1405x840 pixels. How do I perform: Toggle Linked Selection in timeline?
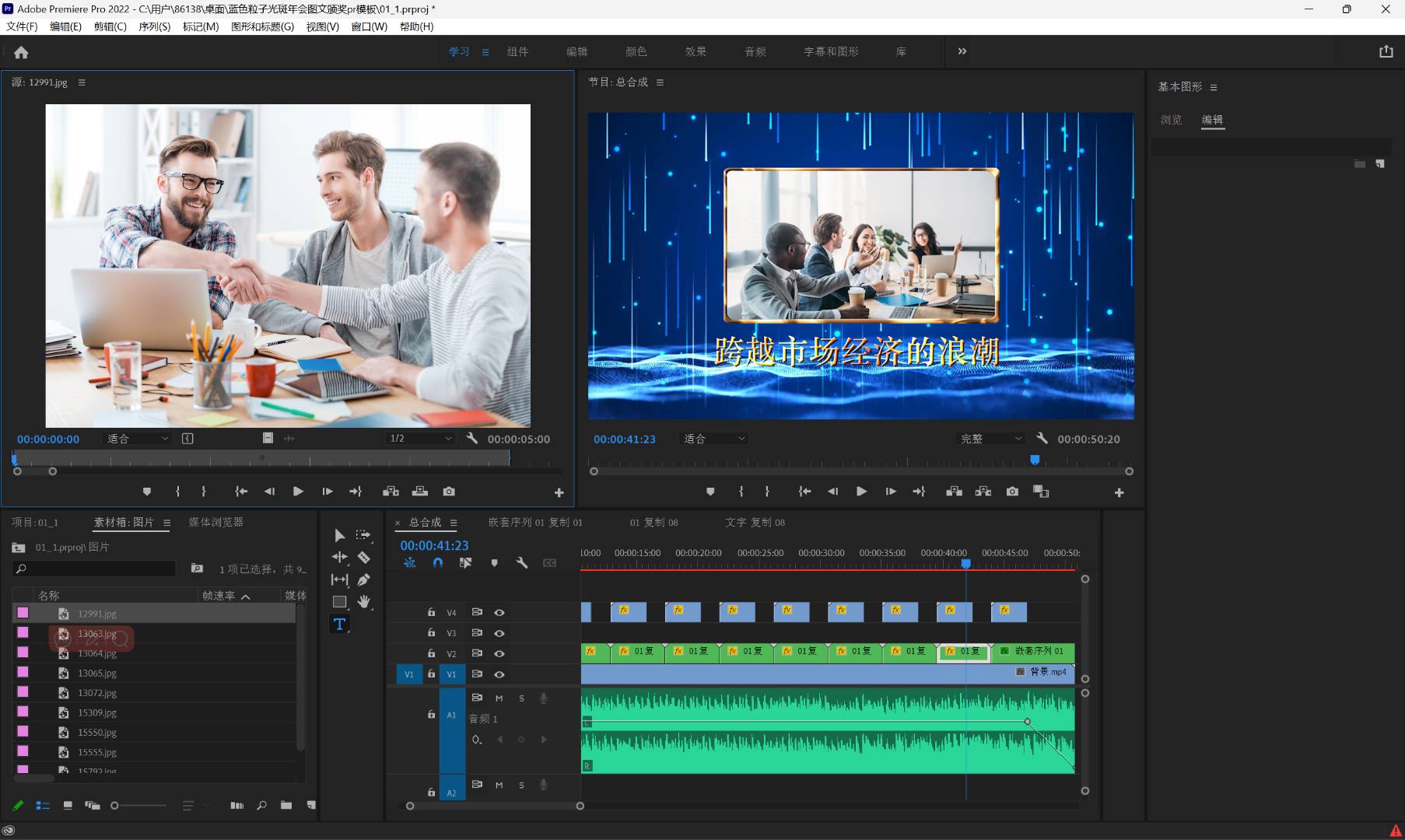click(465, 563)
